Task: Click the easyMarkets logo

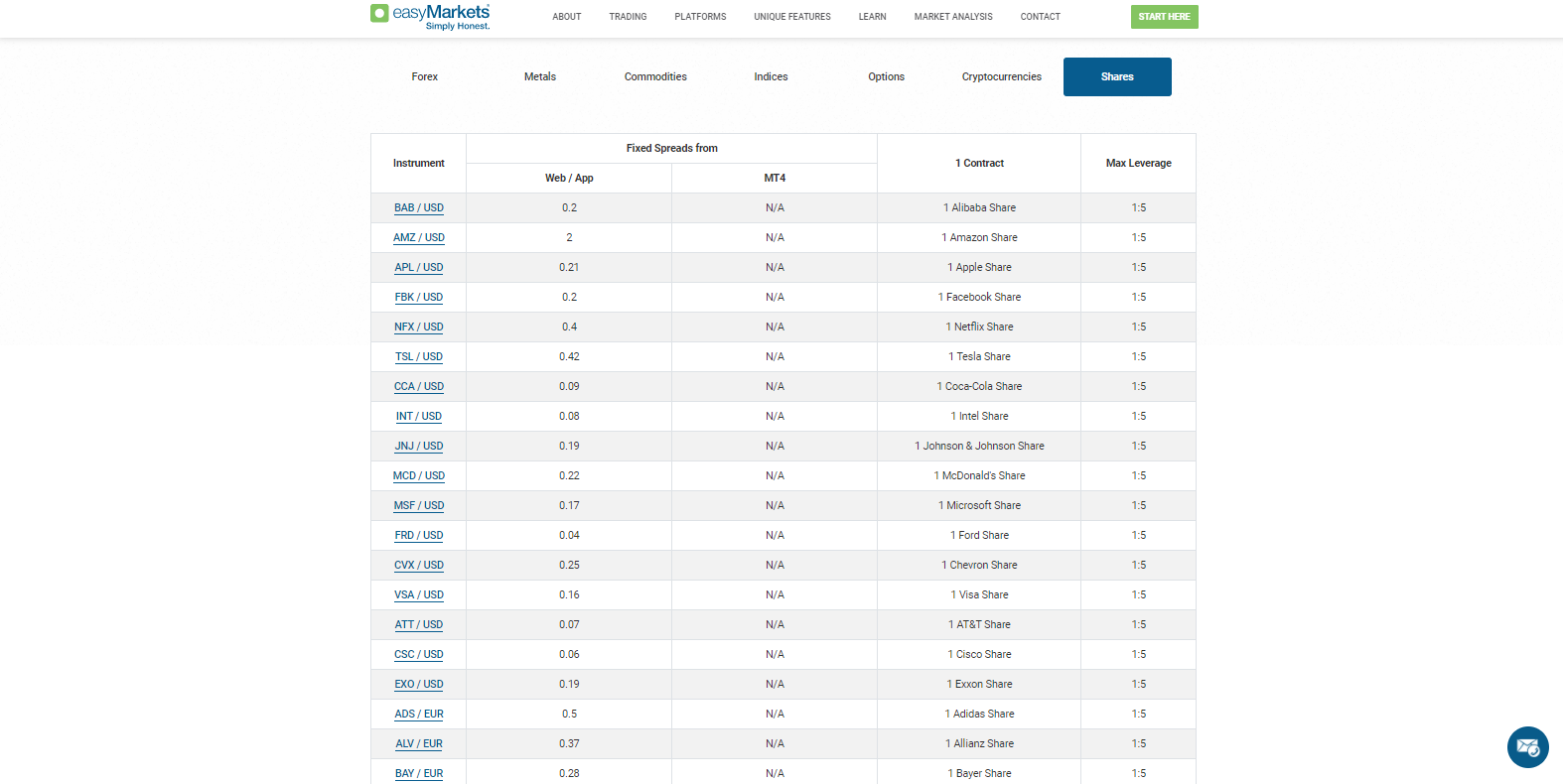Action: (x=430, y=16)
